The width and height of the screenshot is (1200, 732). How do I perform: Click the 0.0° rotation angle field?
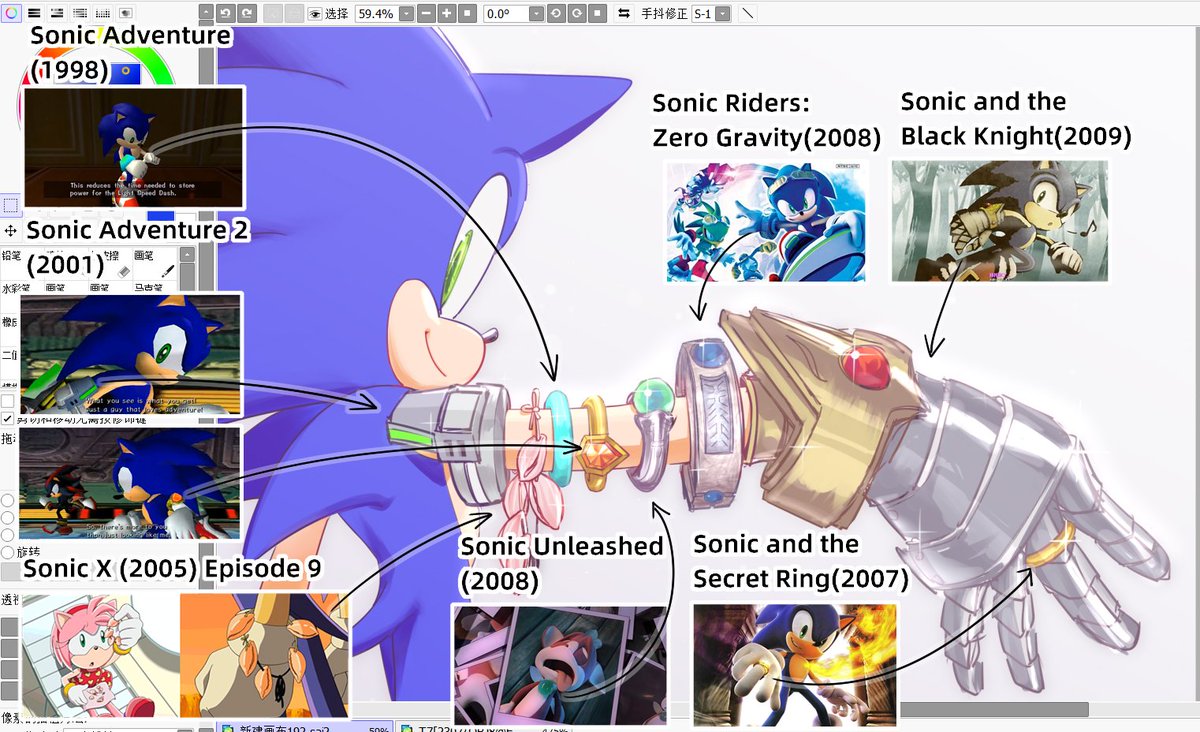coord(505,14)
